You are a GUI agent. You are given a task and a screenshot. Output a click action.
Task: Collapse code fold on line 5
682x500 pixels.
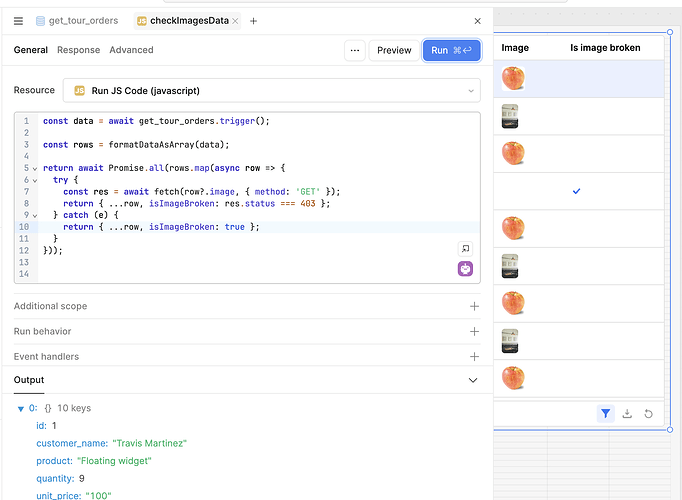35,168
